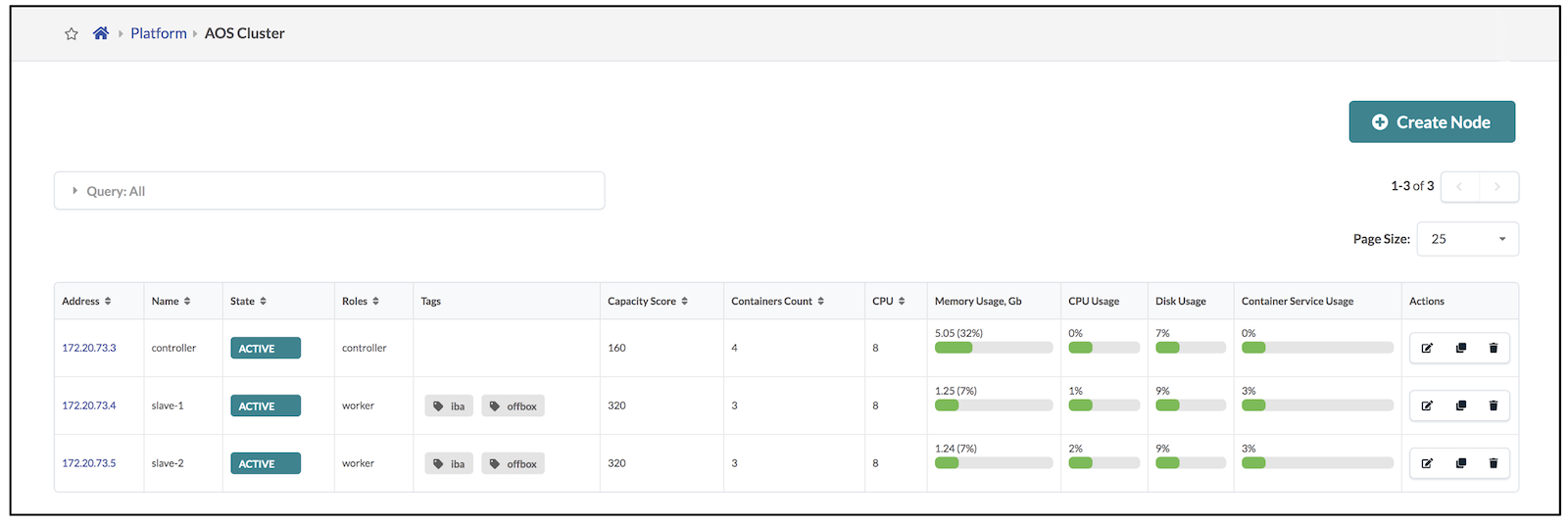The height and width of the screenshot is (524, 1568).
Task: Click slave-1 name cell
Action: coord(168,405)
